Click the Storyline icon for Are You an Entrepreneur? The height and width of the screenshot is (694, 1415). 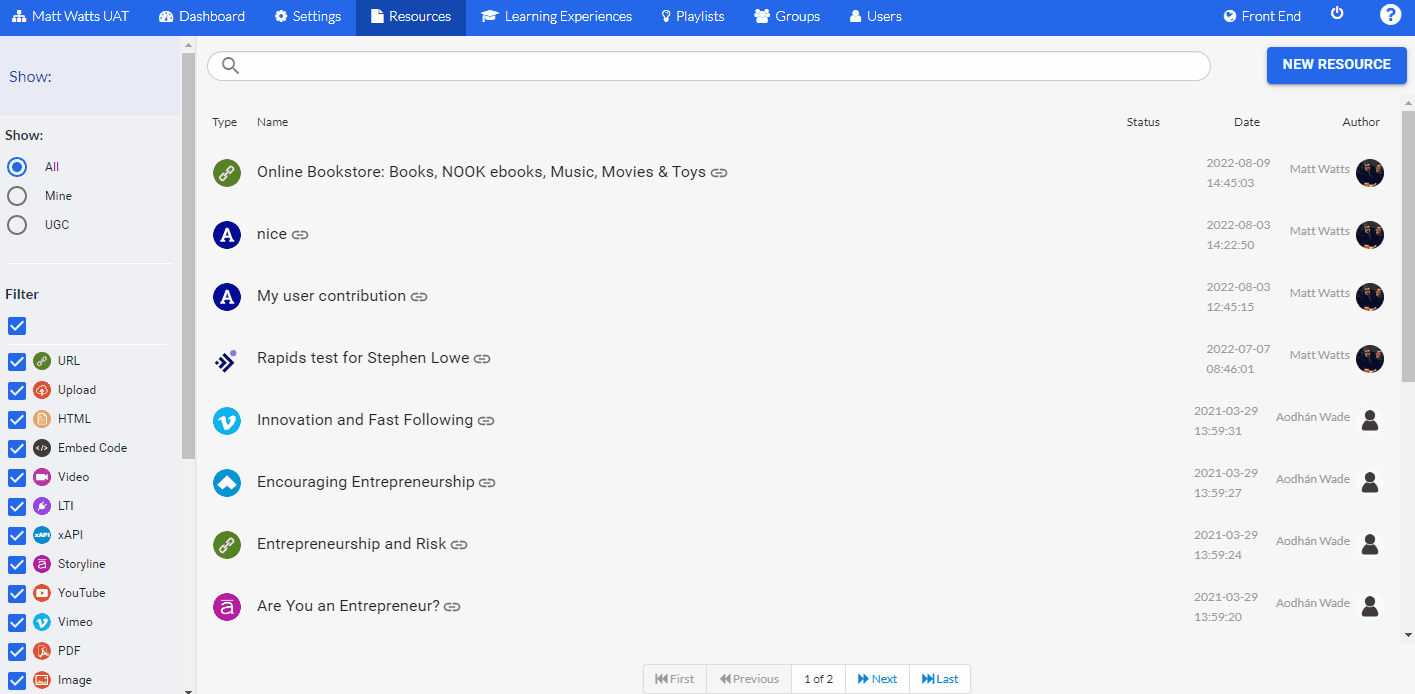tap(227, 606)
